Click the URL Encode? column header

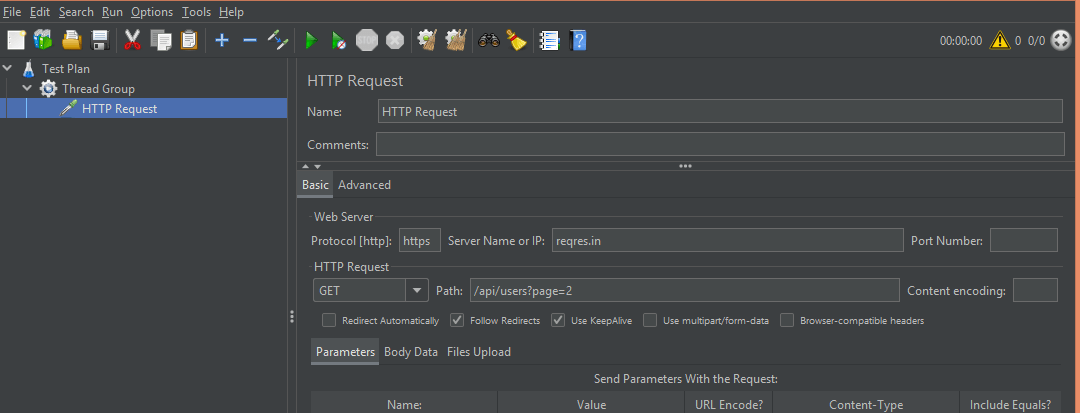coord(729,405)
